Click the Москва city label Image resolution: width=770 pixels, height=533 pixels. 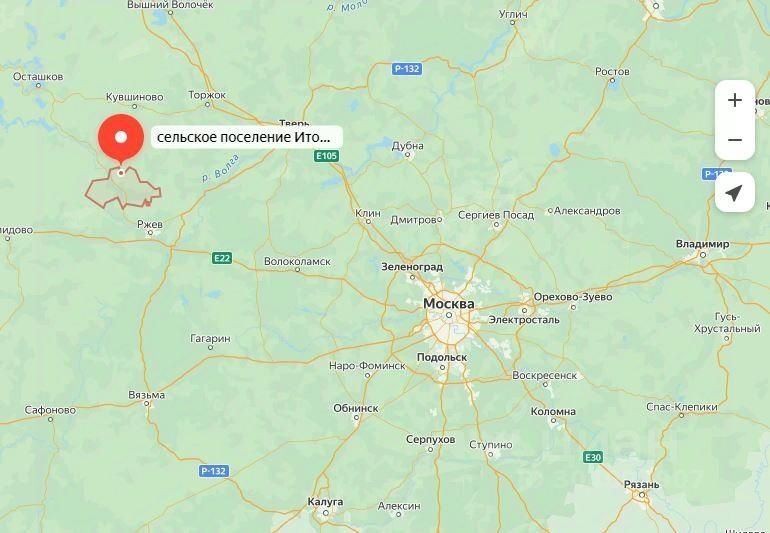coord(449,304)
